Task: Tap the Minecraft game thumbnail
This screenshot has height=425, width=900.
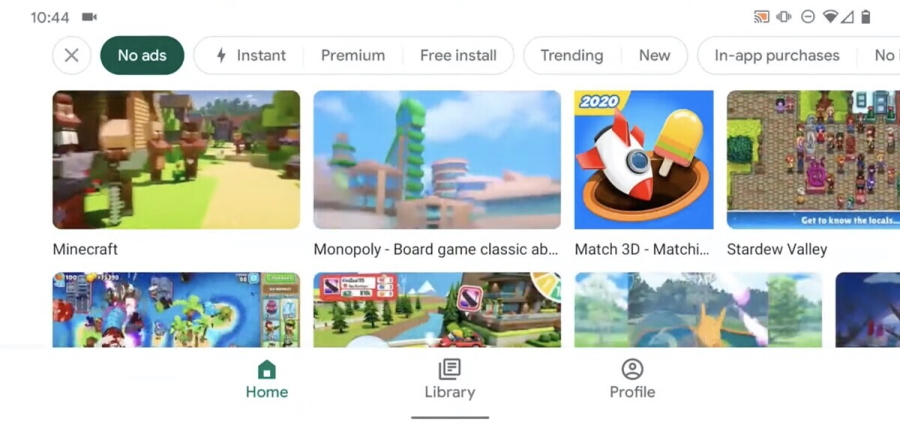Action: [176, 160]
